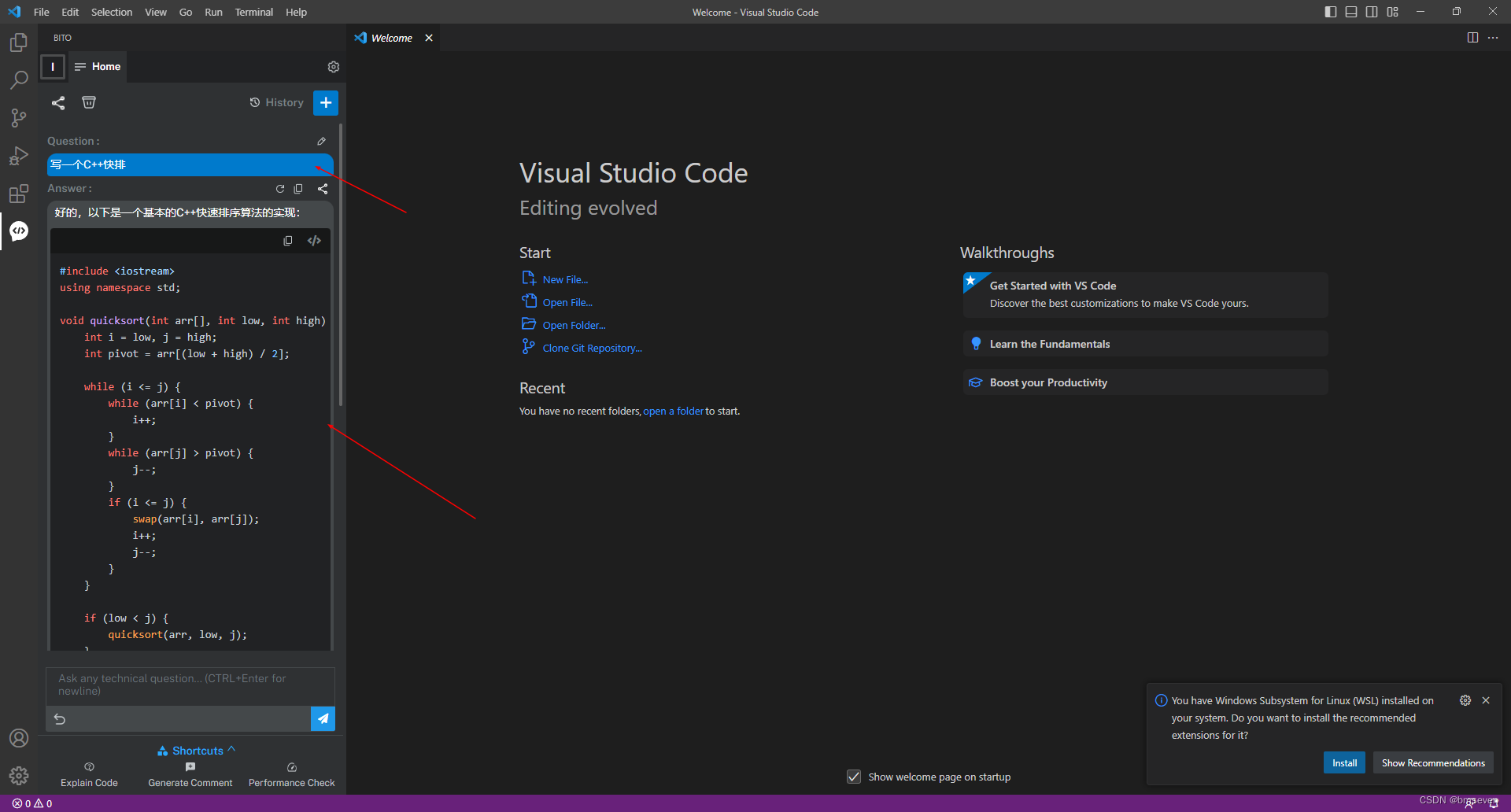Open Bito panel settings gear

click(x=334, y=67)
